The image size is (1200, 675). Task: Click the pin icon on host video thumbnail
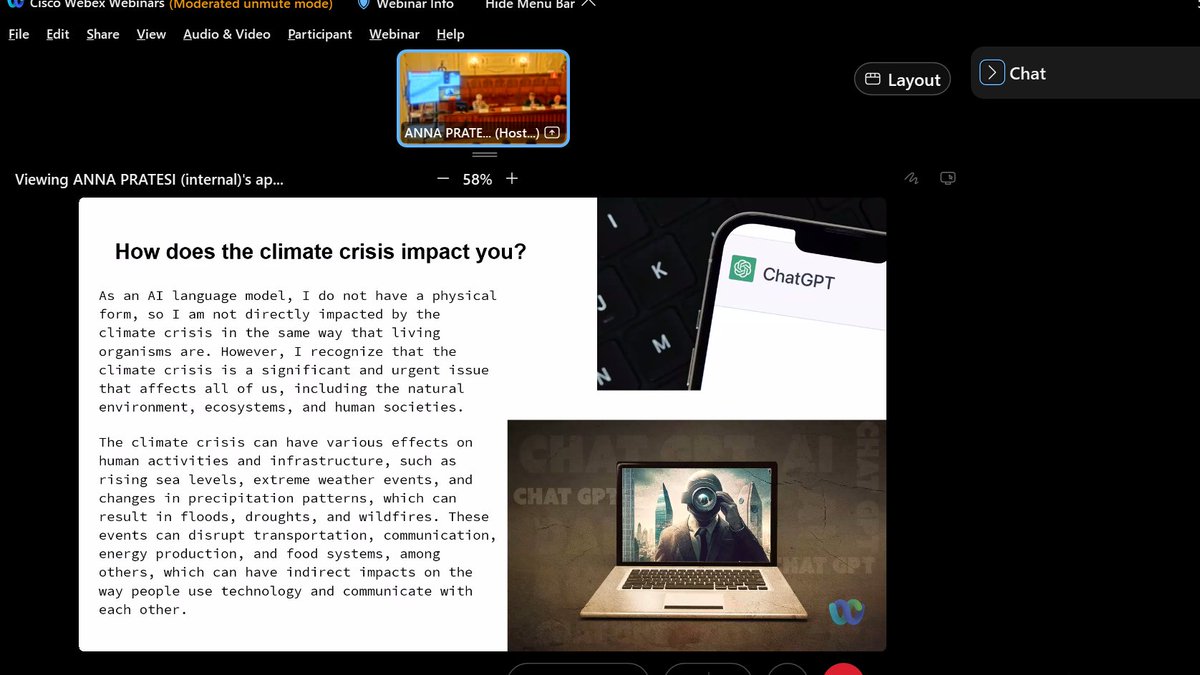coord(551,133)
